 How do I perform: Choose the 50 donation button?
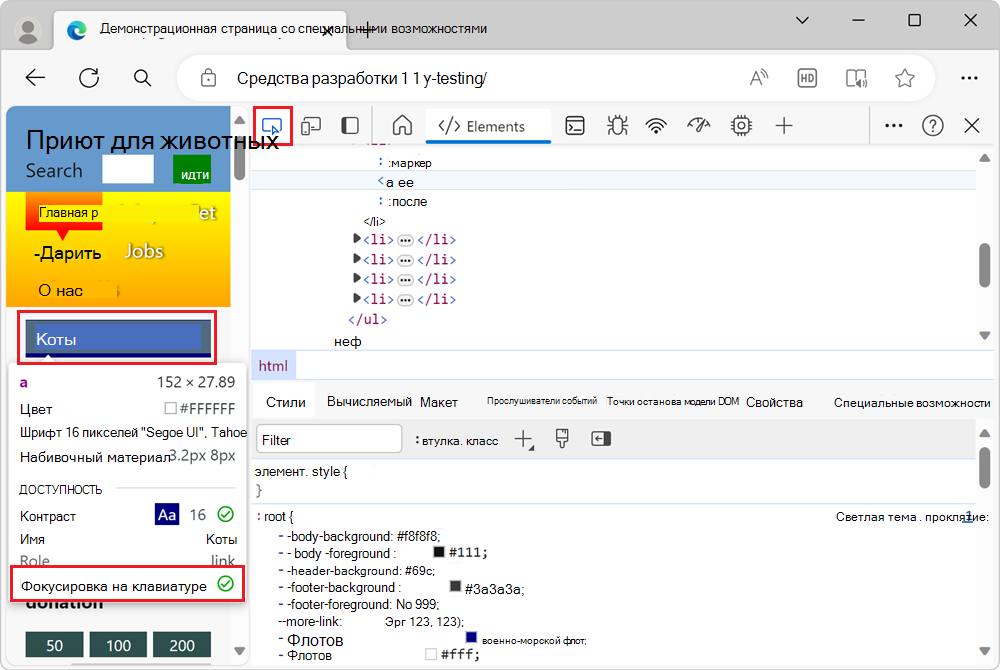click(54, 645)
